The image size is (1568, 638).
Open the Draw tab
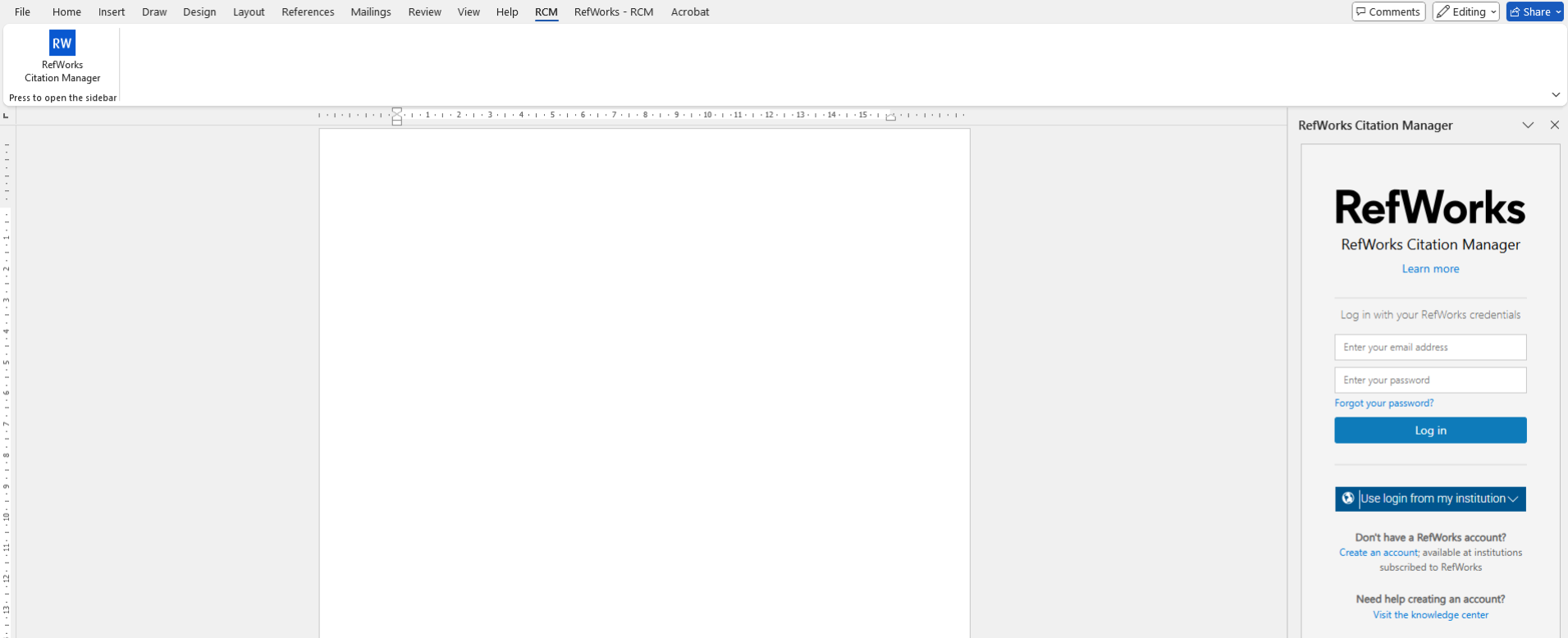click(x=154, y=11)
